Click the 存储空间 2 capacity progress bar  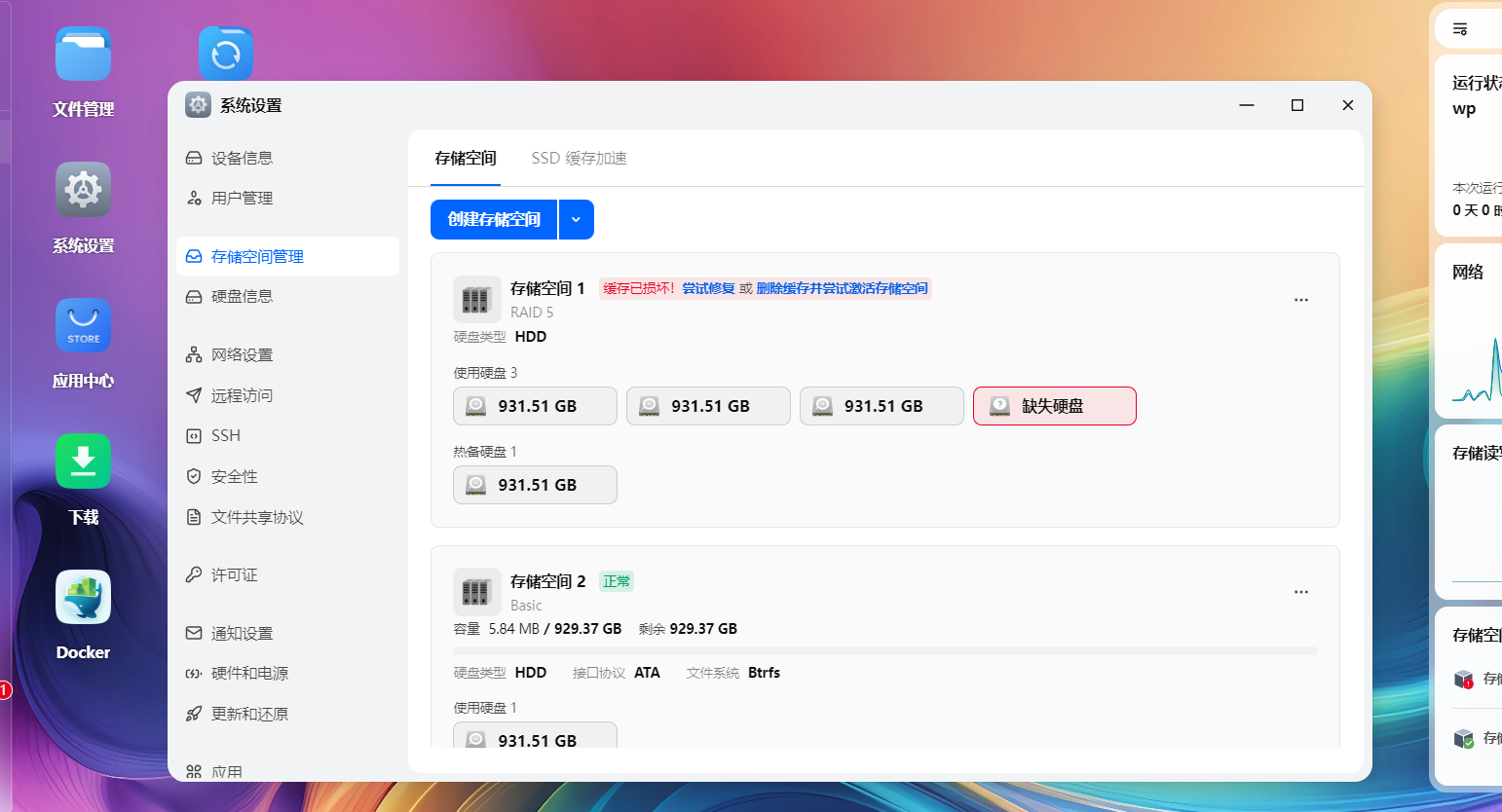884,650
